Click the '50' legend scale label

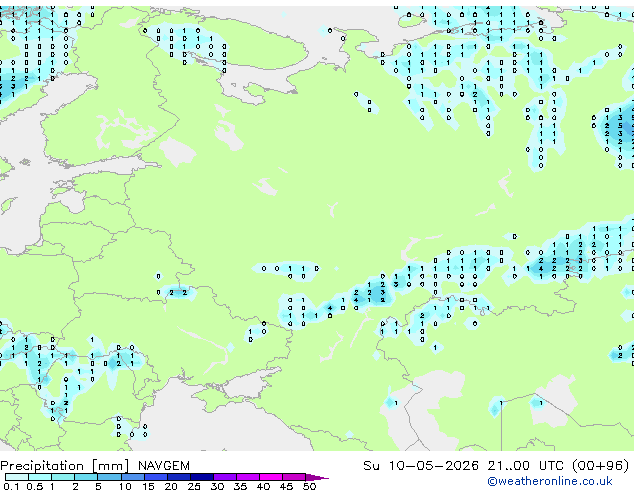[310, 486]
